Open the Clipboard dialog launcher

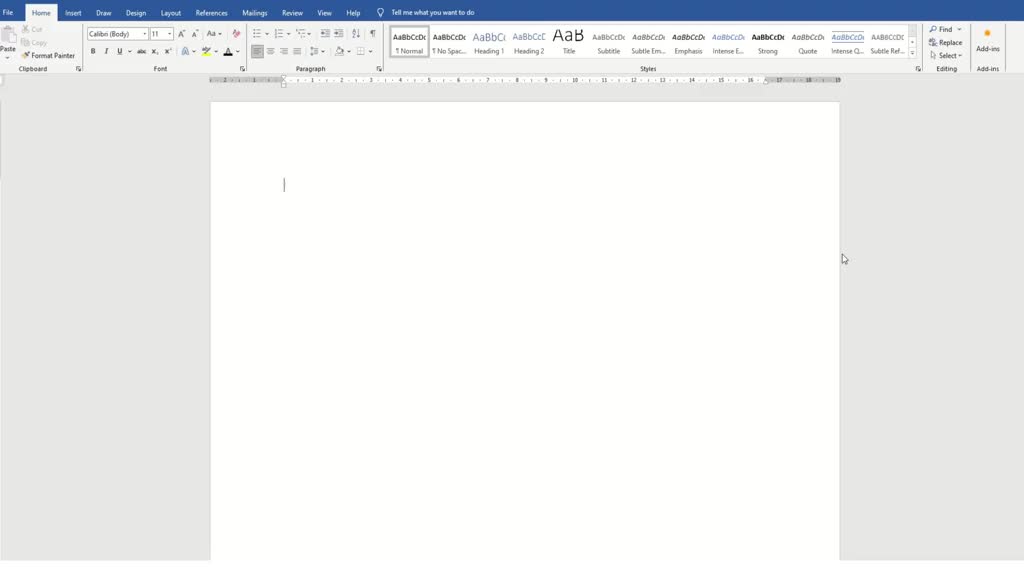(x=78, y=69)
